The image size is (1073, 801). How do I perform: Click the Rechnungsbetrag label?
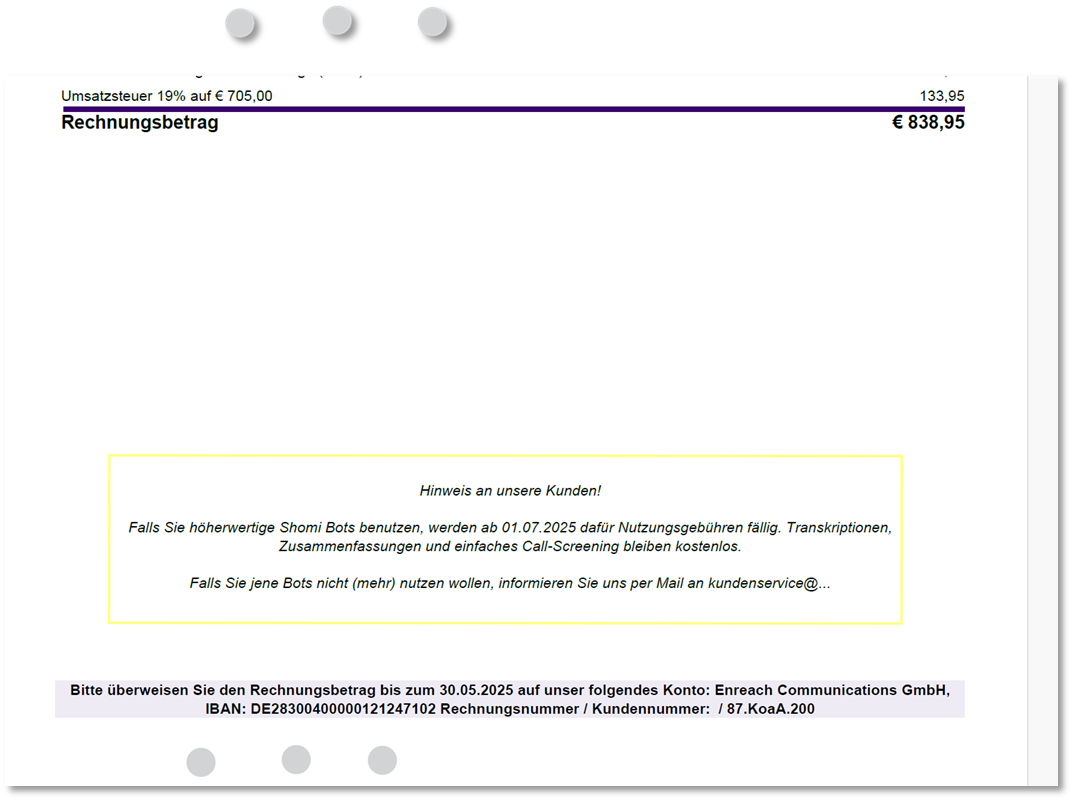pyautogui.click(x=139, y=122)
